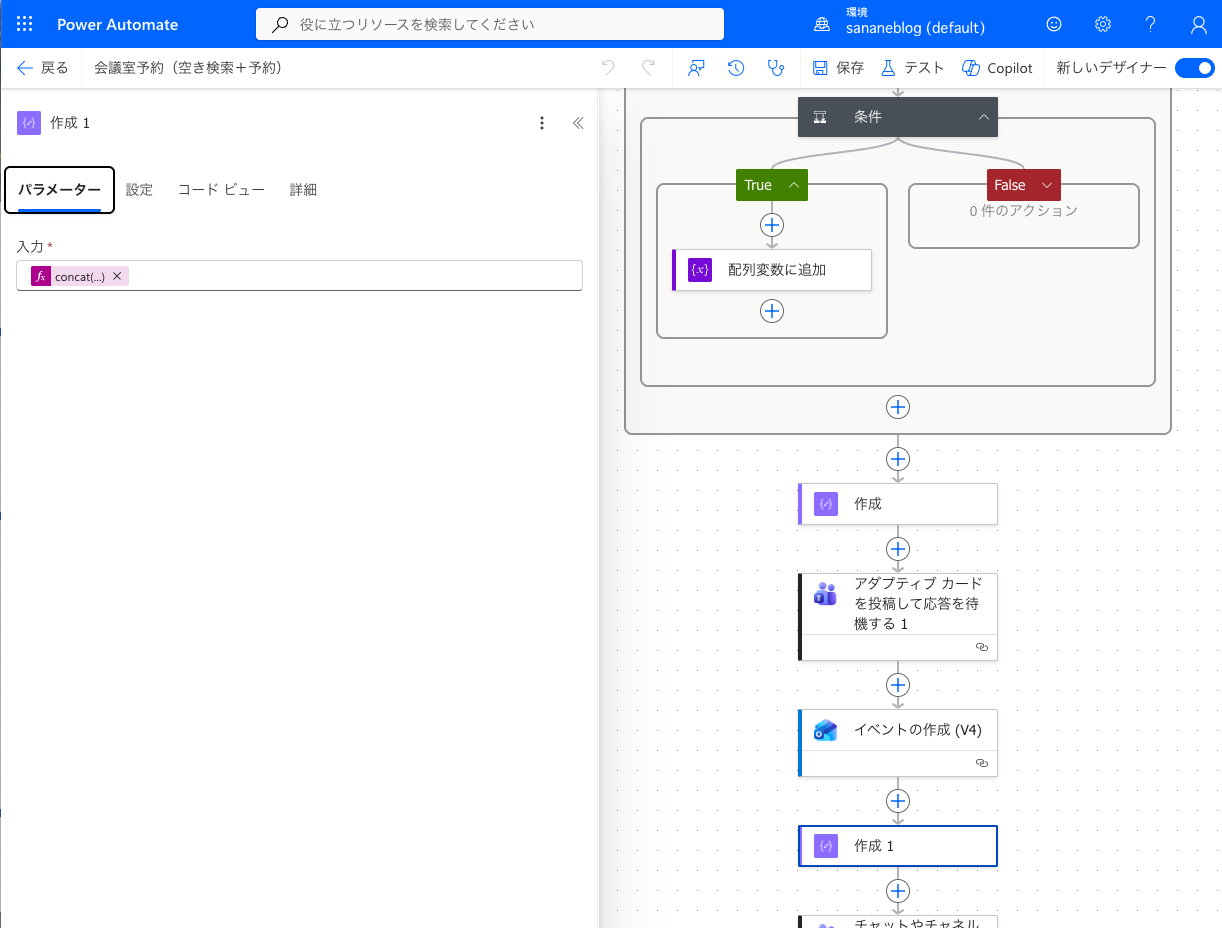The image size is (1222, 928).
Task: Click the concat(...) expression token
Action: pos(79,276)
